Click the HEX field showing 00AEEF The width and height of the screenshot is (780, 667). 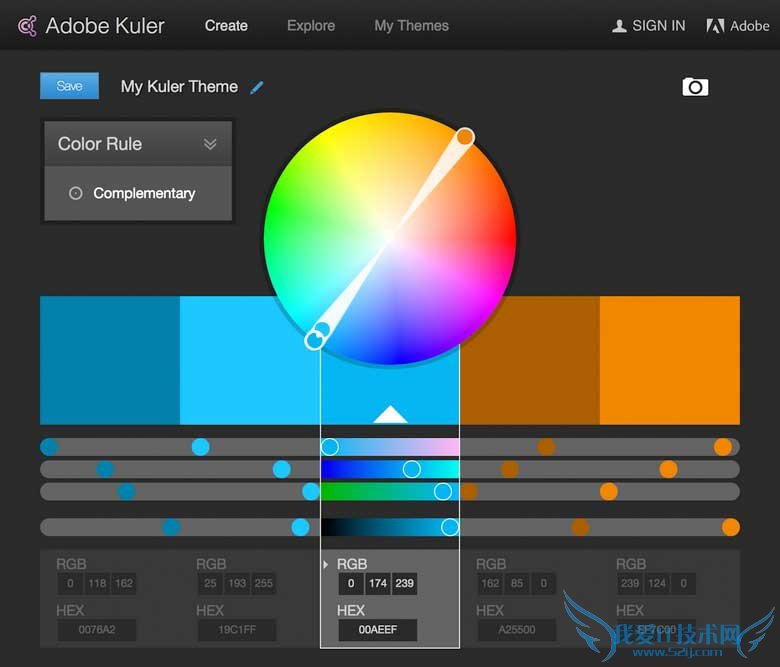tap(378, 630)
